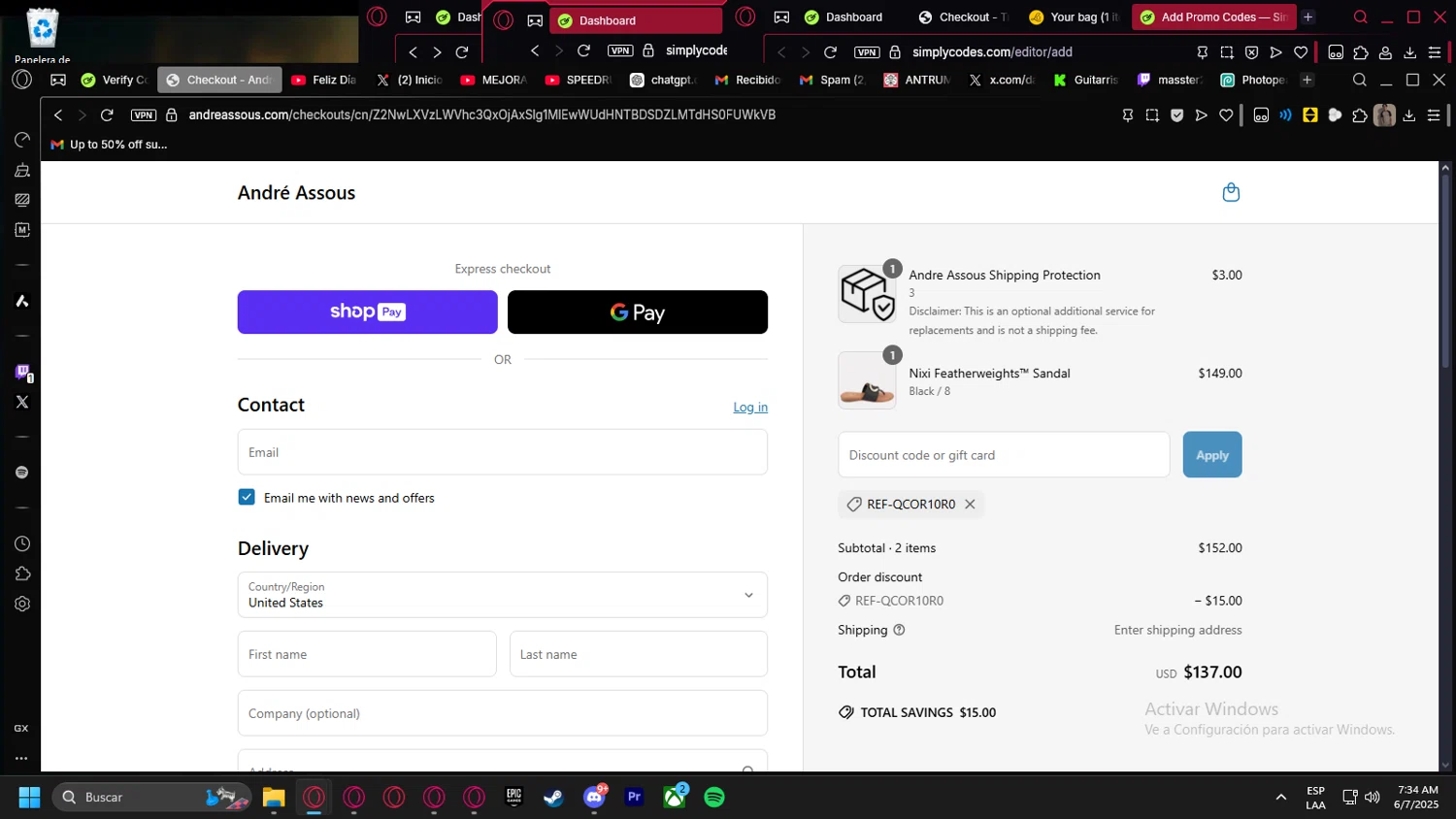
Task: Open Steam from the taskbar
Action: coord(553,798)
